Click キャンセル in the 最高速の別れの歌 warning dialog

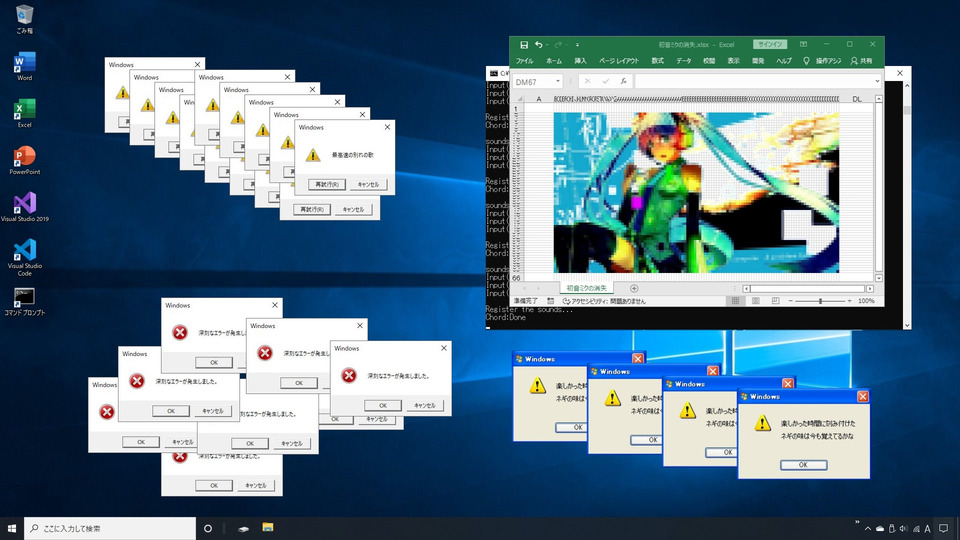[x=368, y=184]
